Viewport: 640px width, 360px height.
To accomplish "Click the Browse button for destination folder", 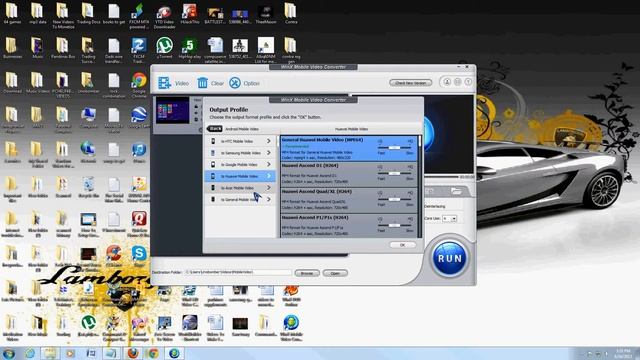I will 307,273.
